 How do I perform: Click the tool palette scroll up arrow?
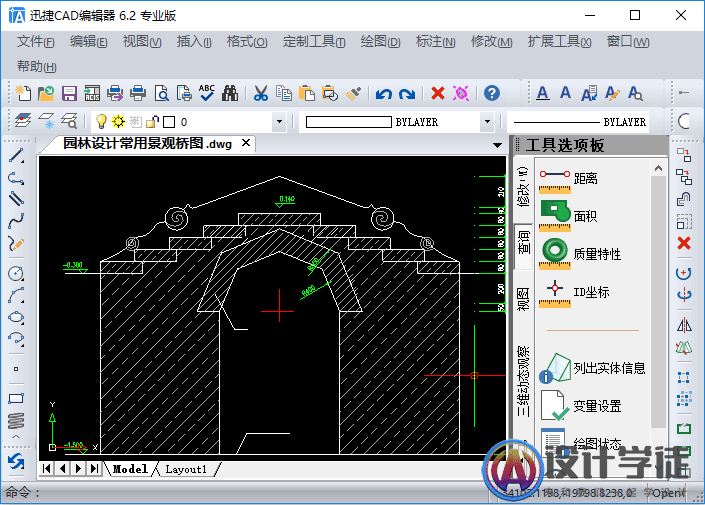(658, 169)
